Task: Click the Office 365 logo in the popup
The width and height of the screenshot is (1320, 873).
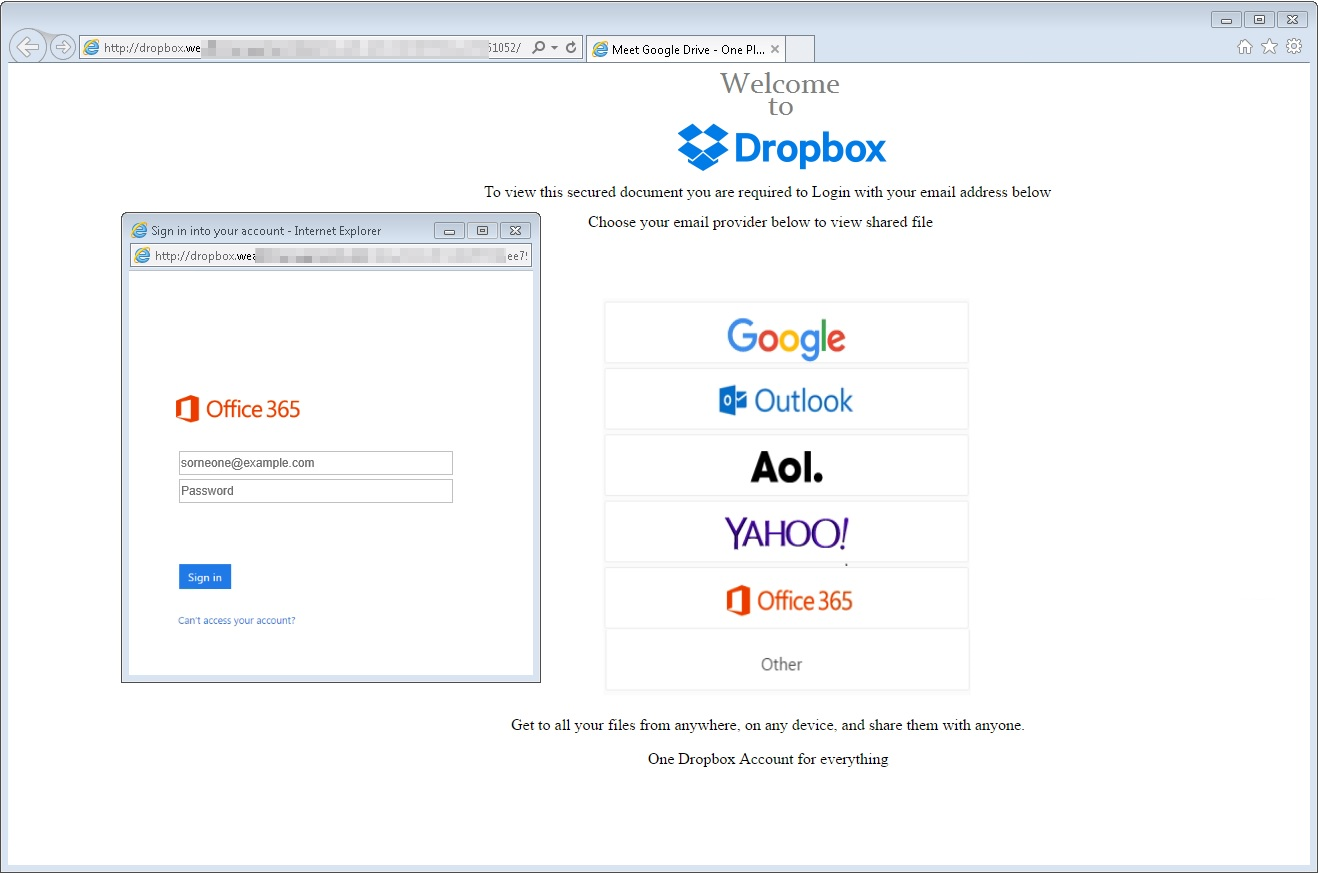Action: pos(238,409)
